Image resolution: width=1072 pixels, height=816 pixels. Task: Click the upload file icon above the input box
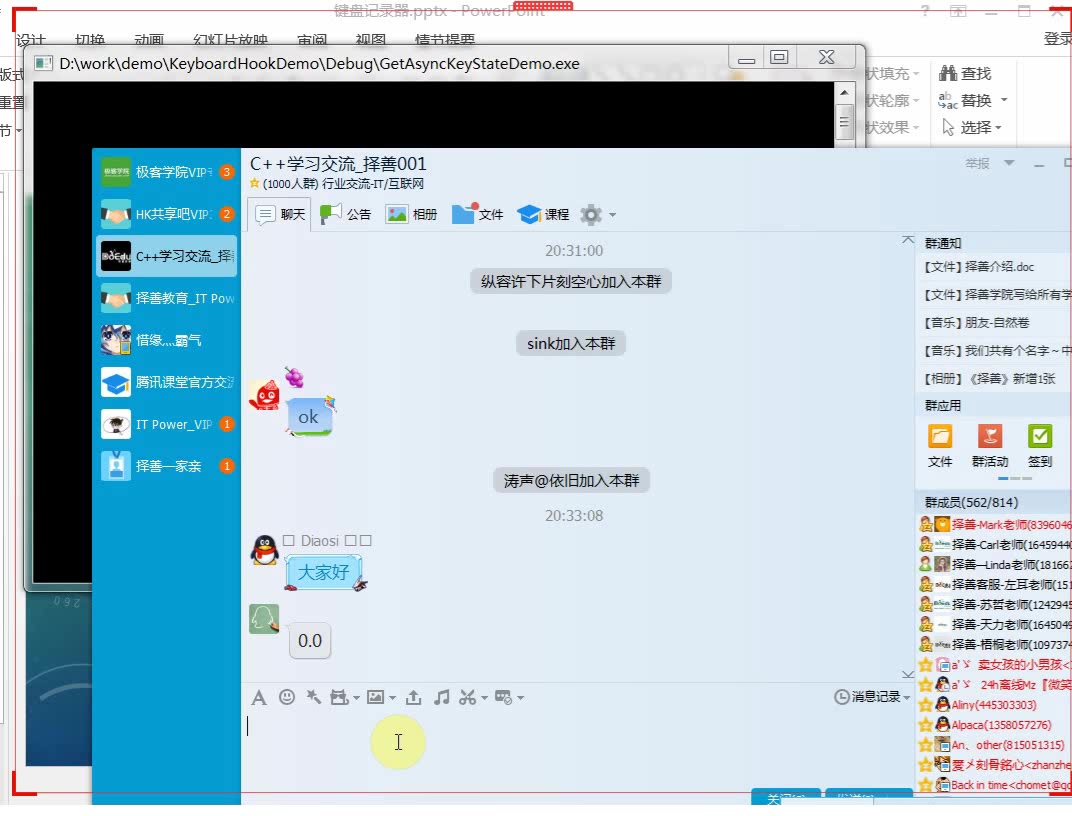[x=413, y=697]
